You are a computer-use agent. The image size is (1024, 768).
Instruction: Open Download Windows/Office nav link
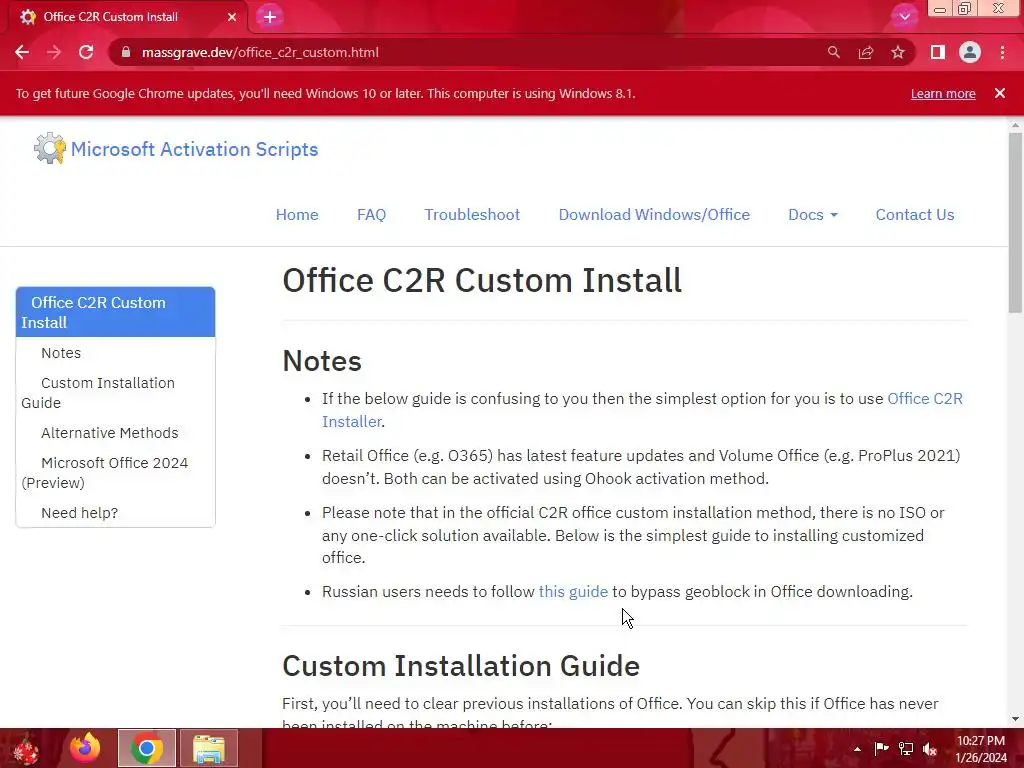(x=654, y=215)
